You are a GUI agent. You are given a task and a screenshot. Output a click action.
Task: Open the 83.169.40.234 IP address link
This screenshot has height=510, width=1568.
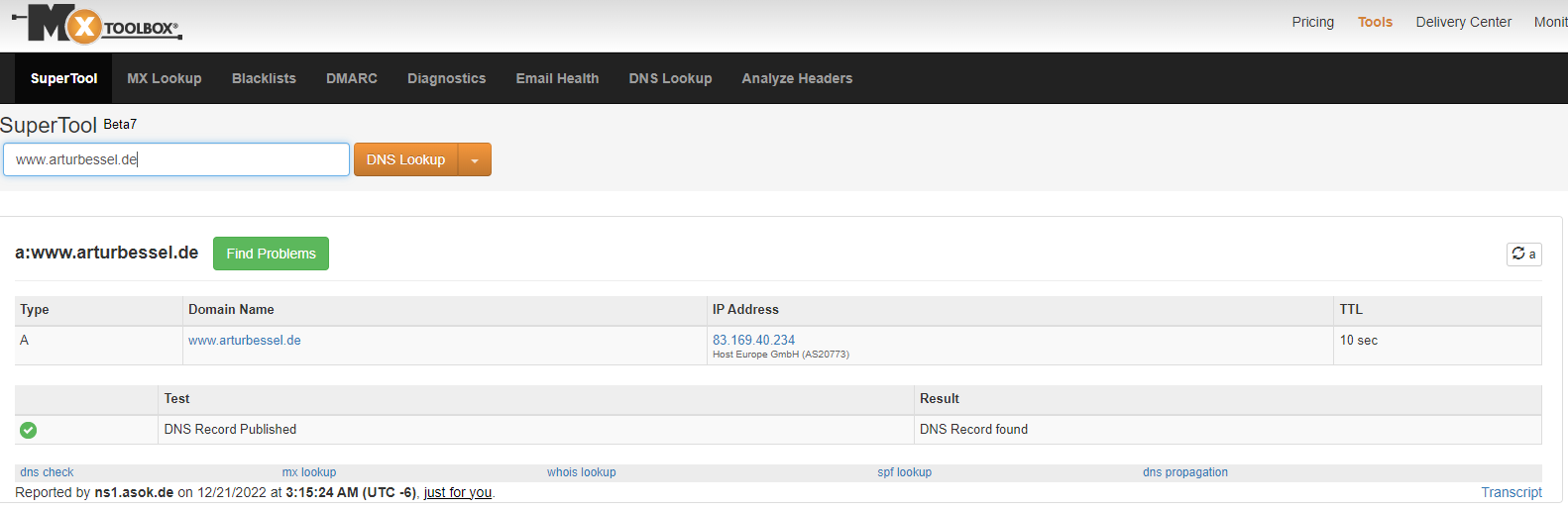[753, 340]
